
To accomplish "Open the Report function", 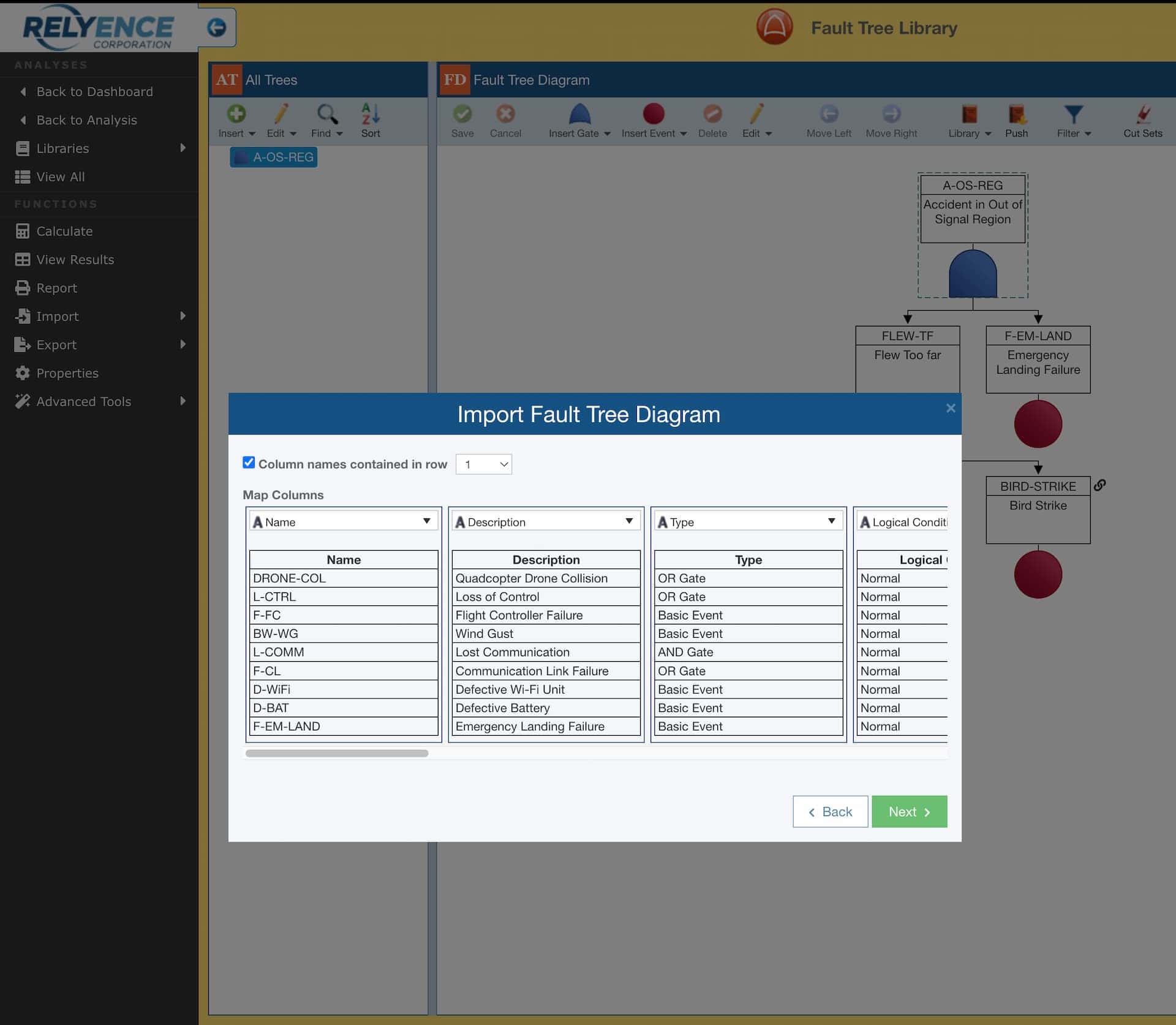I will [56, 288].
